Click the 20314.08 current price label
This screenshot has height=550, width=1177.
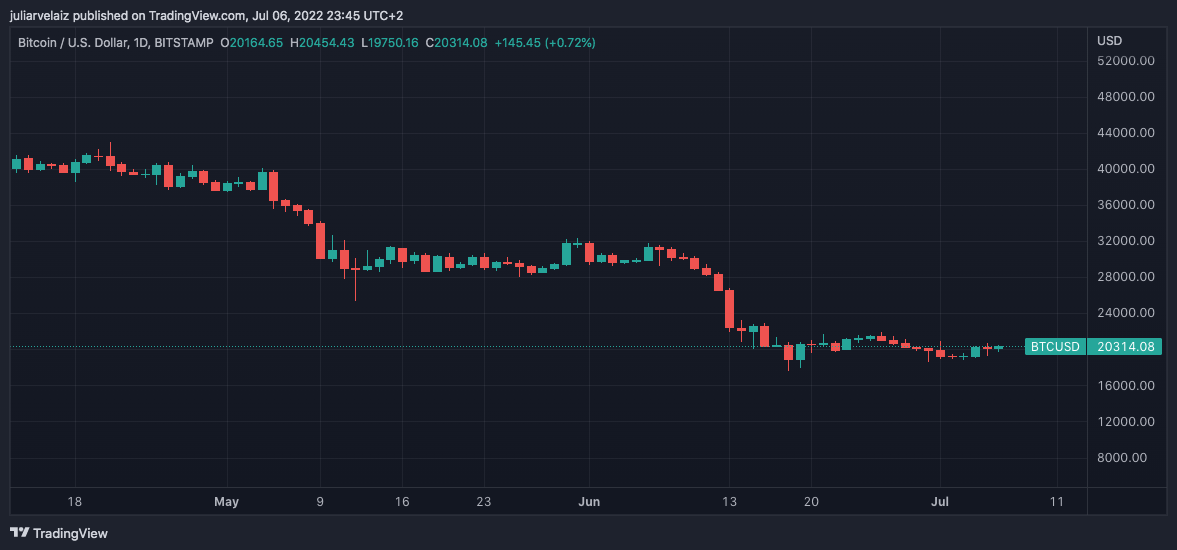click(1126, 347)
